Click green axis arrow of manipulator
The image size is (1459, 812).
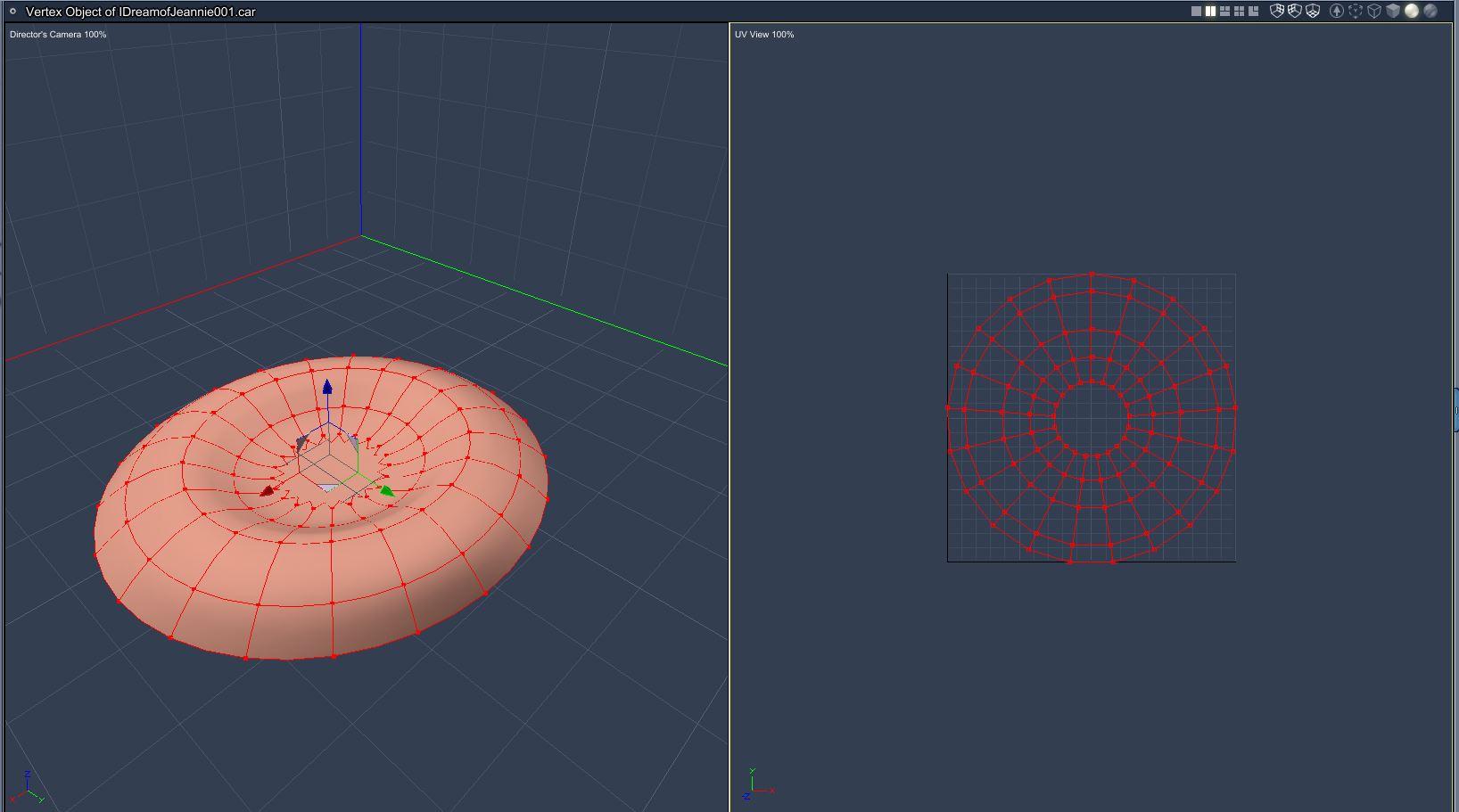[386, 491]
